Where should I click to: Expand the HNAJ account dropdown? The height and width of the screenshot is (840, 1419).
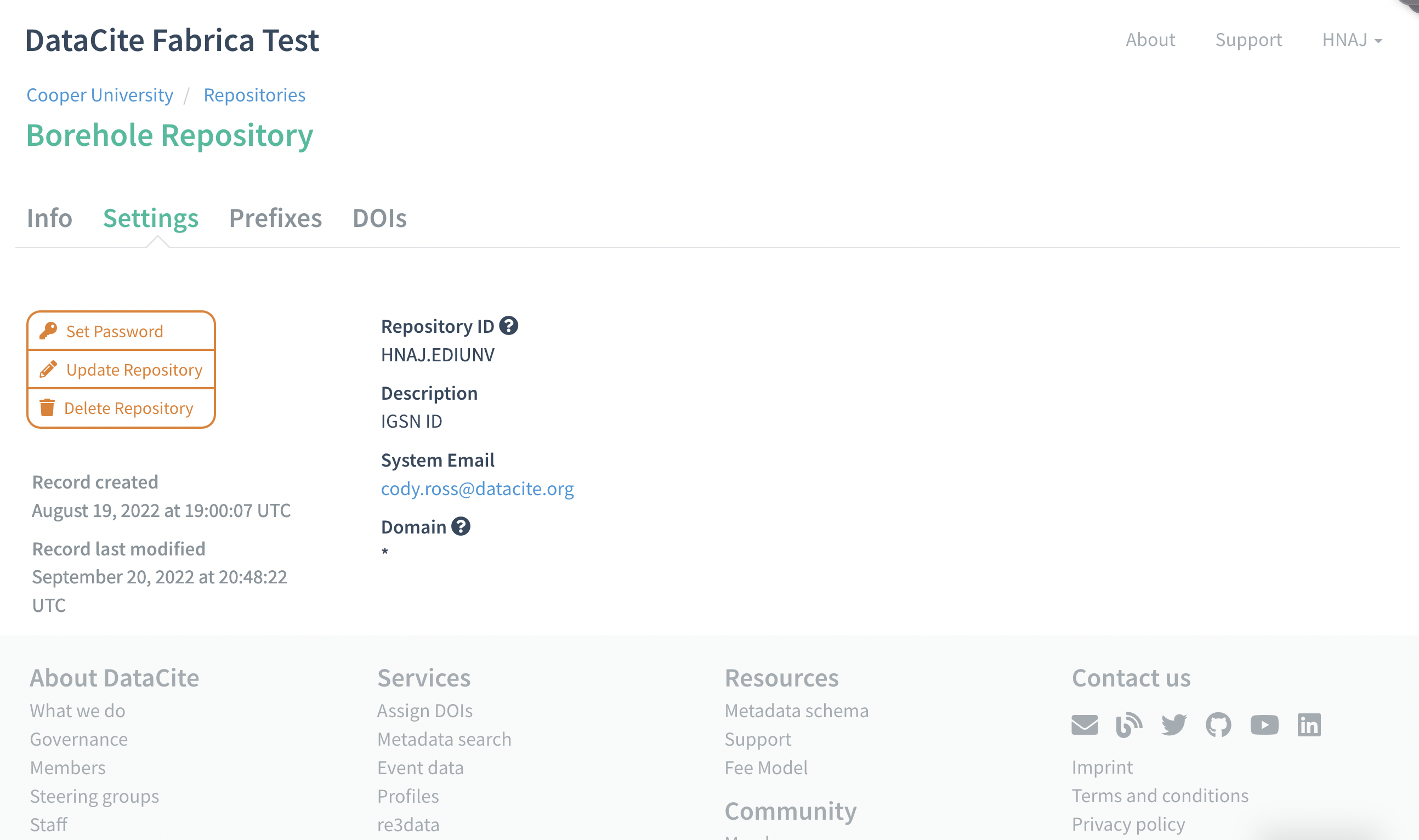click(1352, 40)
